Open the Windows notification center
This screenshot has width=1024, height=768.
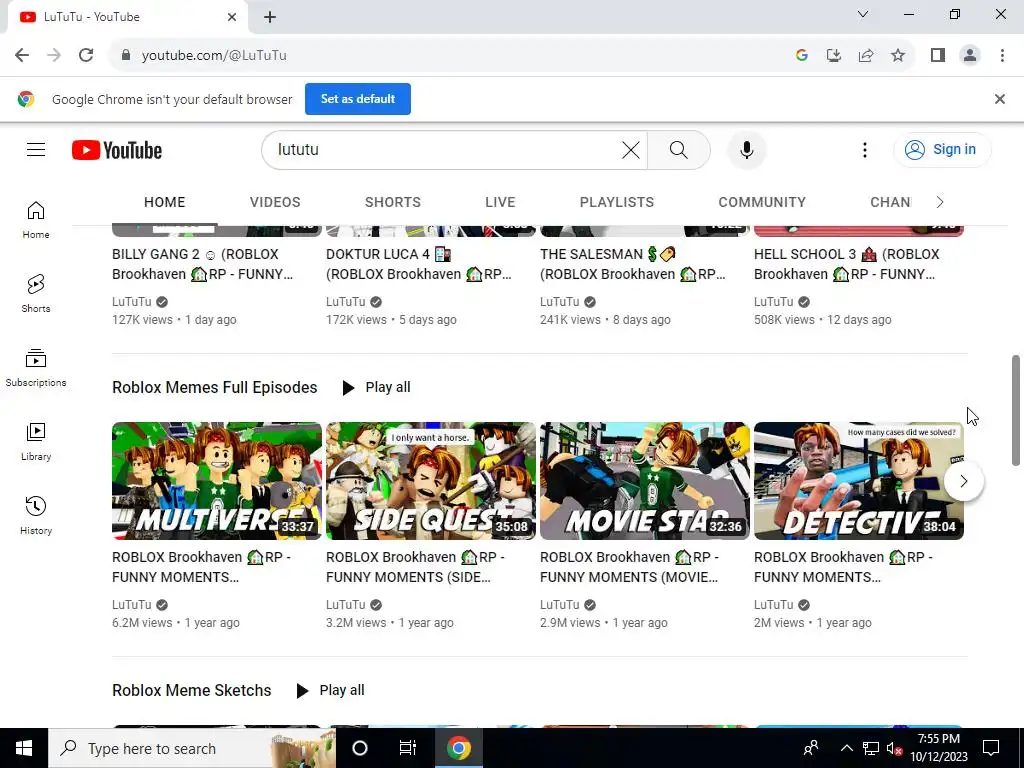click(991, 748)
